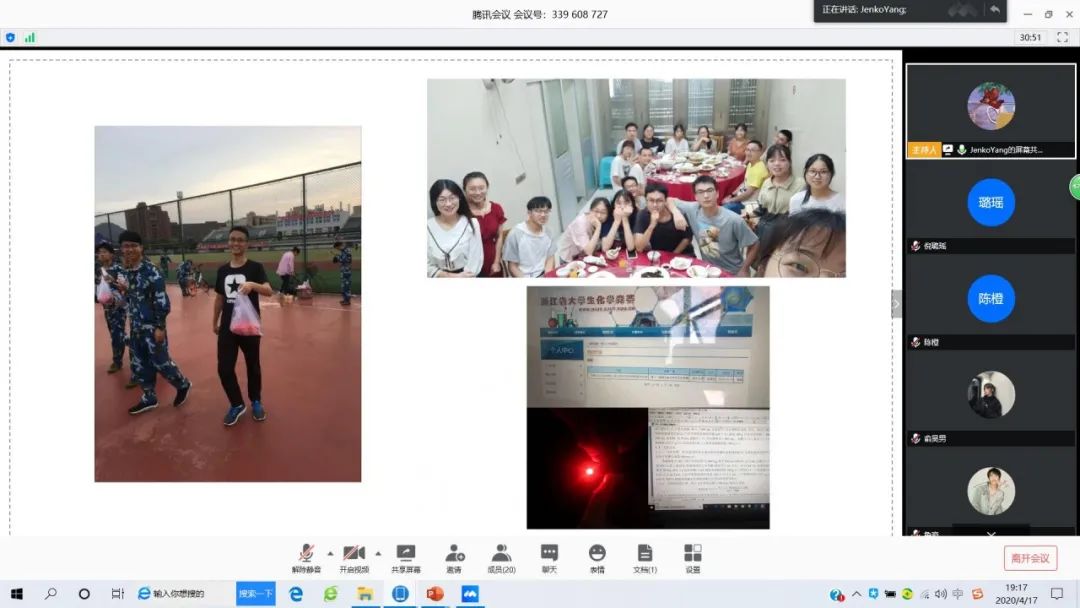Click the blue security shield icon

coord(10,37)
